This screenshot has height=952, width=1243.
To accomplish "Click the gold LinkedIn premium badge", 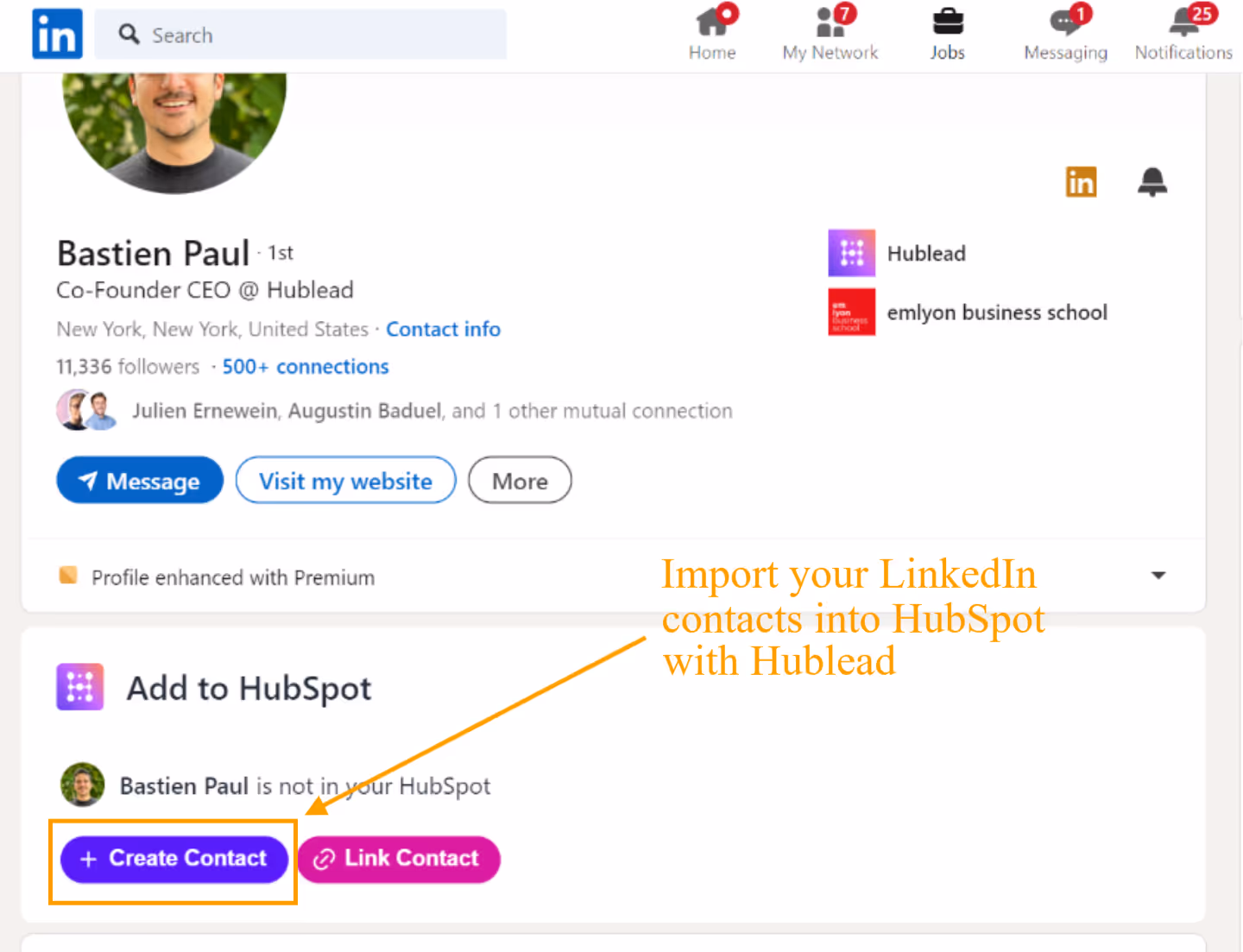I will pyautogui.click(x=1080, y=182).
